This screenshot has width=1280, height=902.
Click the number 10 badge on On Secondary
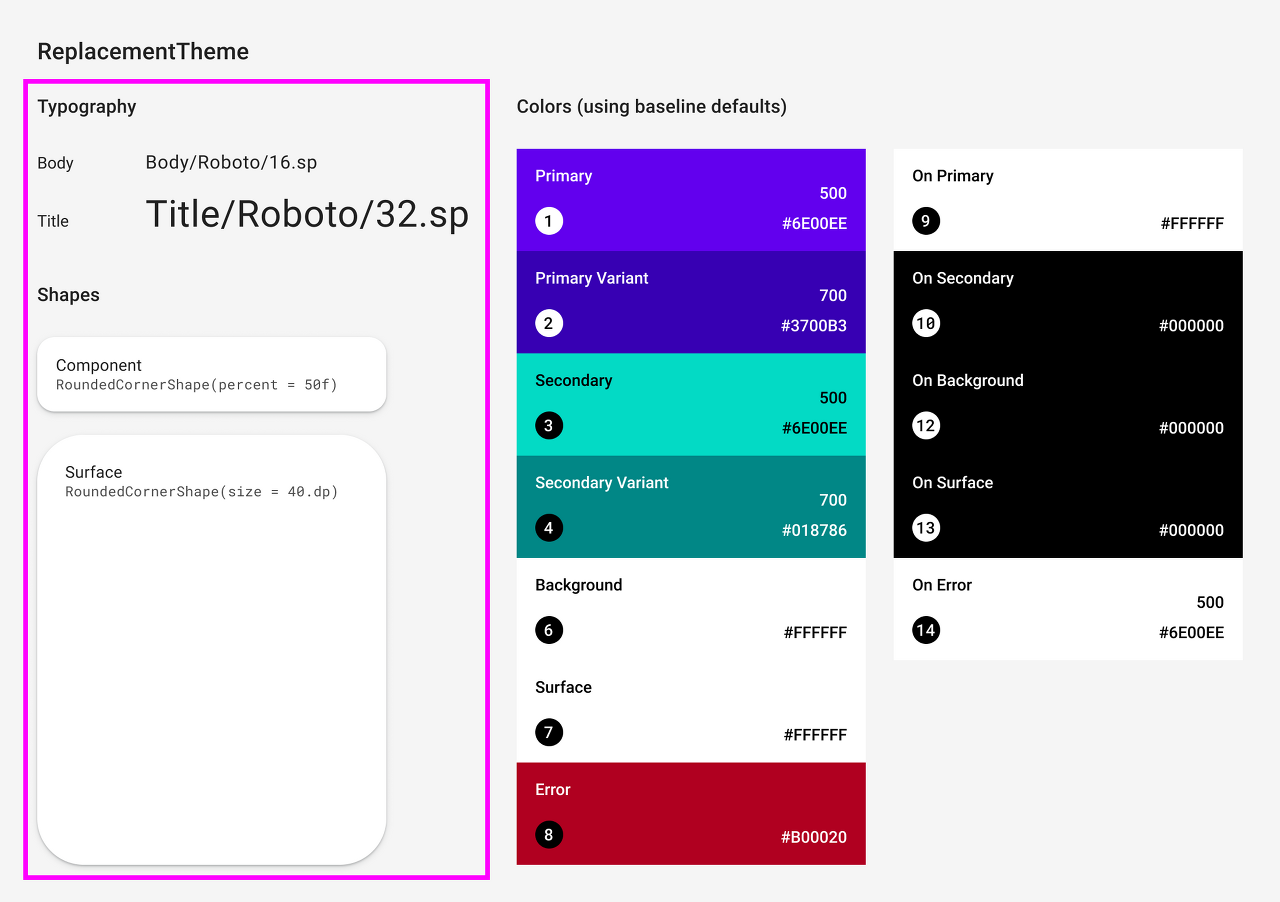coord(926,323)
